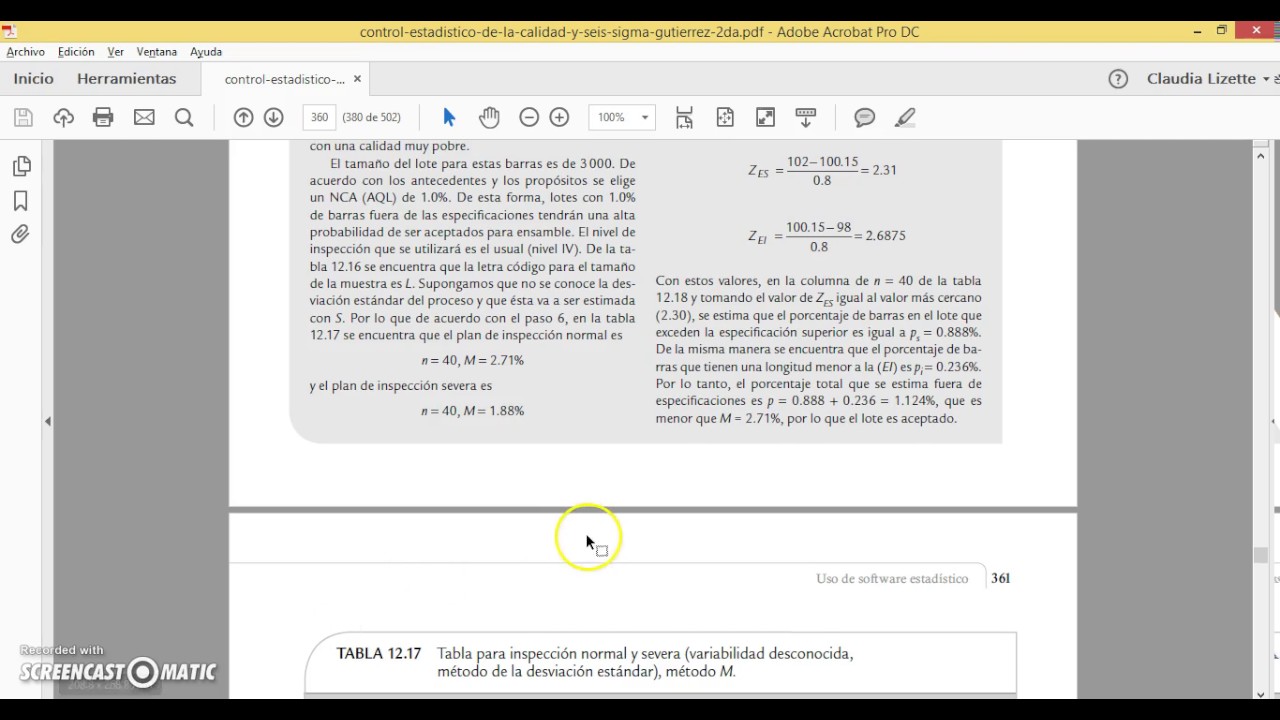Click the upload to cloud icon
This screenshot has width=1280, height=720.
[63, 118]
